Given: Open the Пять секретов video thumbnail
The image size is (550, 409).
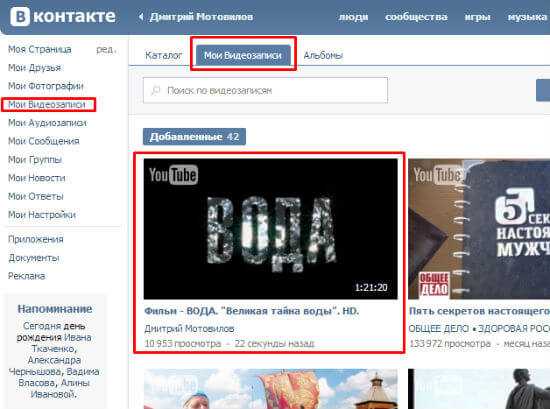Looking at the screenshot, I should click(x=479, y=229).
